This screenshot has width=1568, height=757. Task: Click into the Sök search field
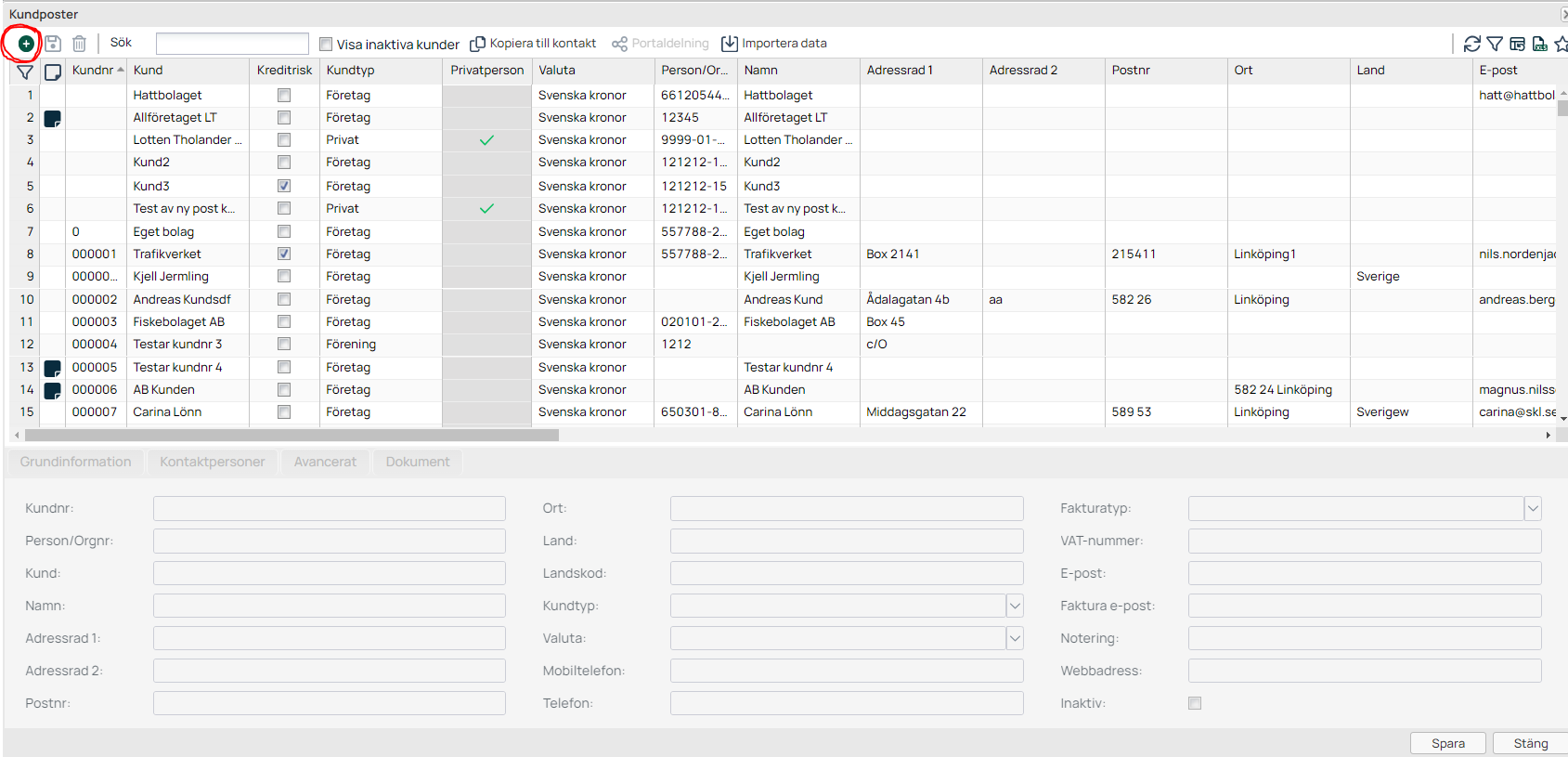232,44
